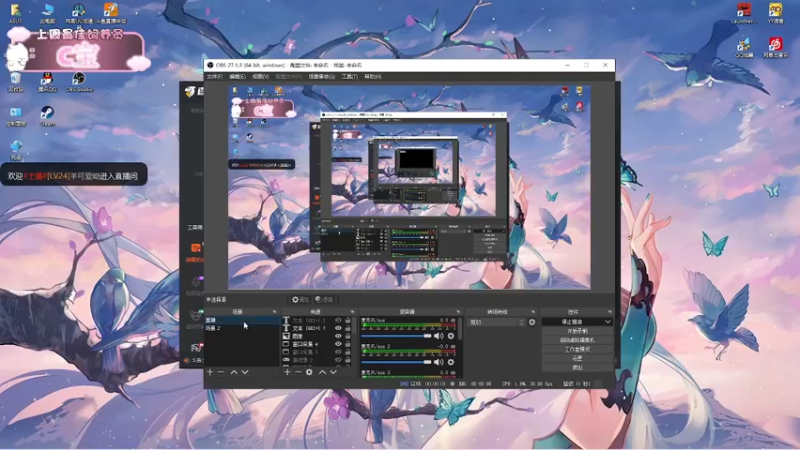
Task: Select the first scene in scenes list
Action: pyautogui.click(x=242, y=320)
